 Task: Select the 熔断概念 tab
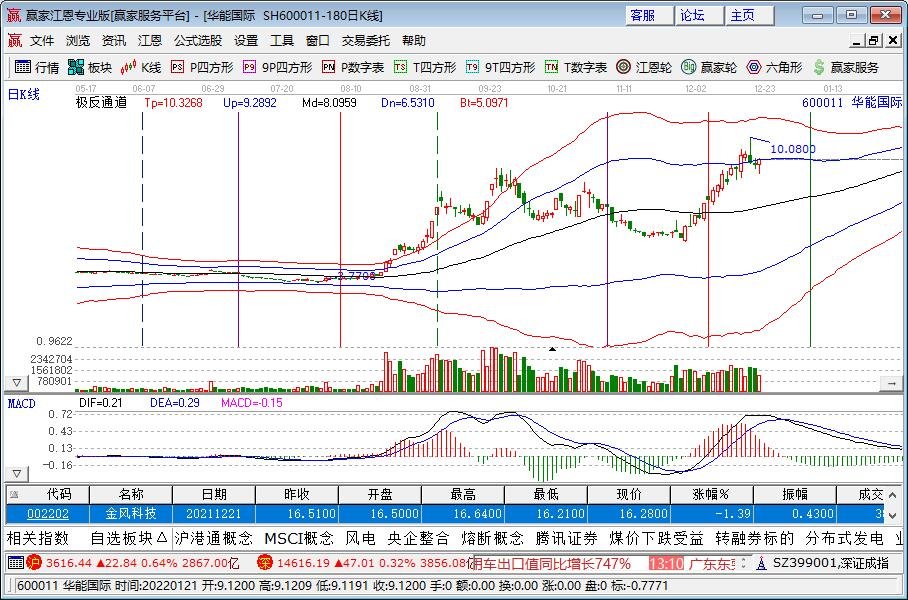[492, 539]
